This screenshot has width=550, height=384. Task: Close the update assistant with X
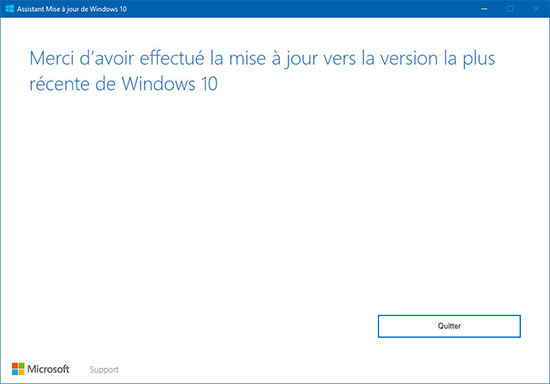(x=536, y=9)
